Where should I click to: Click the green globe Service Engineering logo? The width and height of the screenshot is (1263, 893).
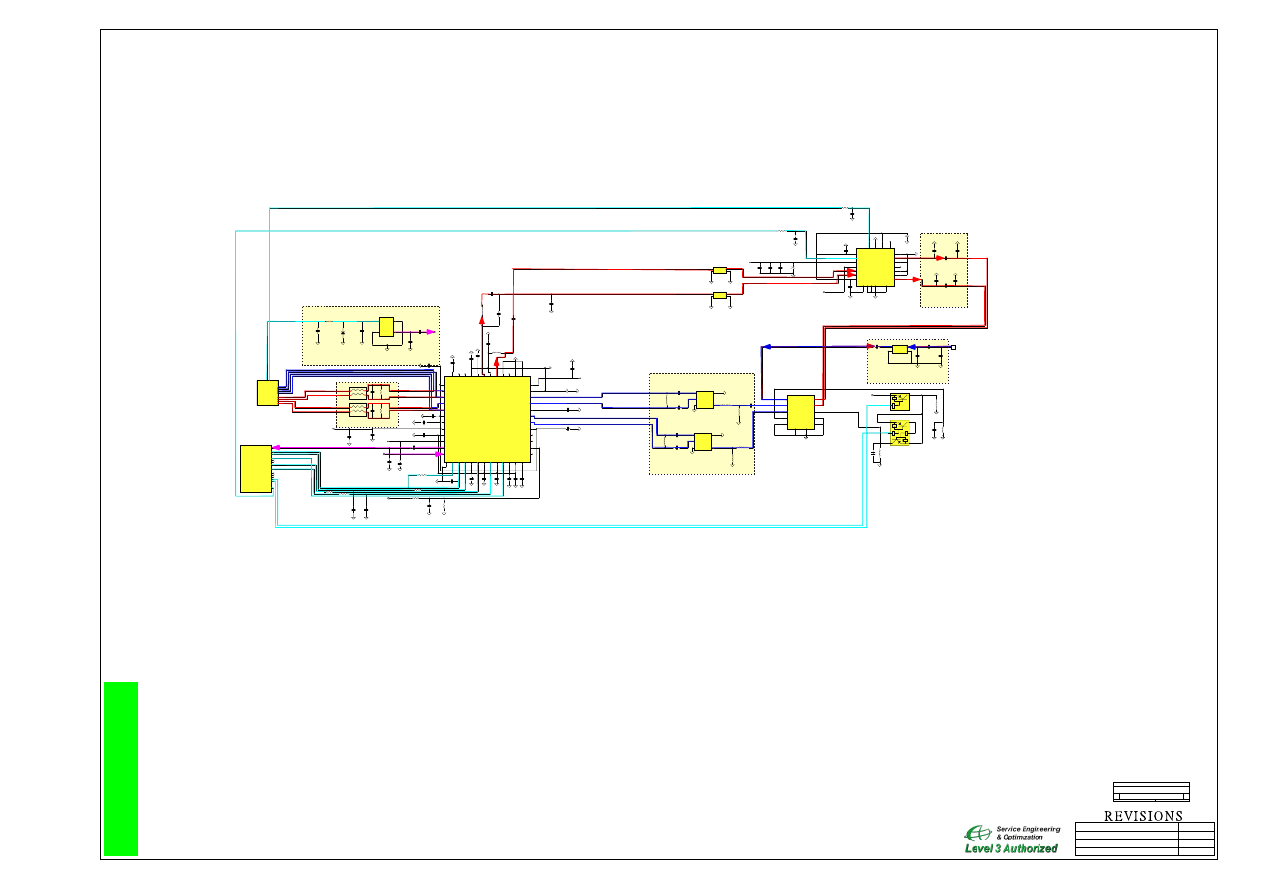977,833
